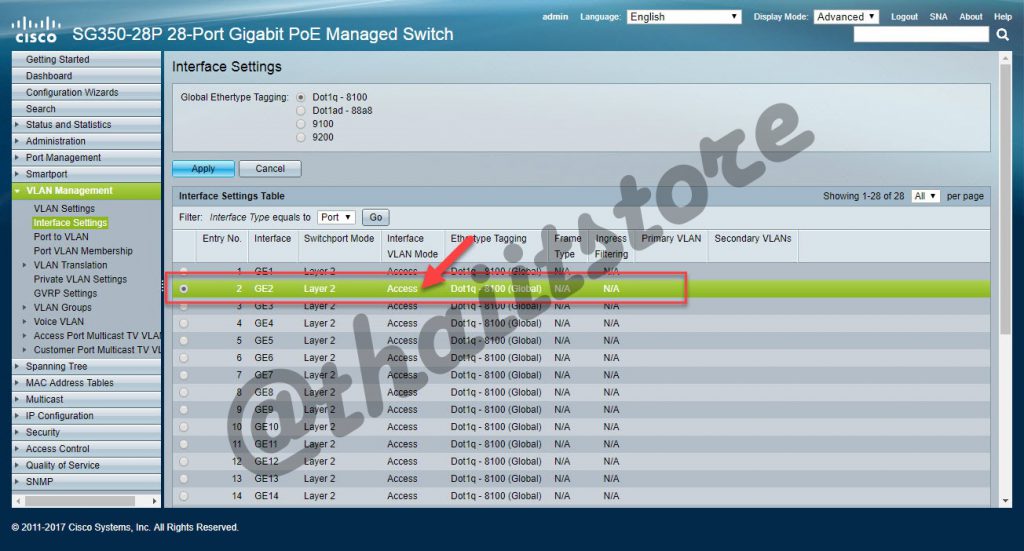This screenshot has width=1024, height=551.
Task: Click the Go filter button
Action: coord(376,217)
